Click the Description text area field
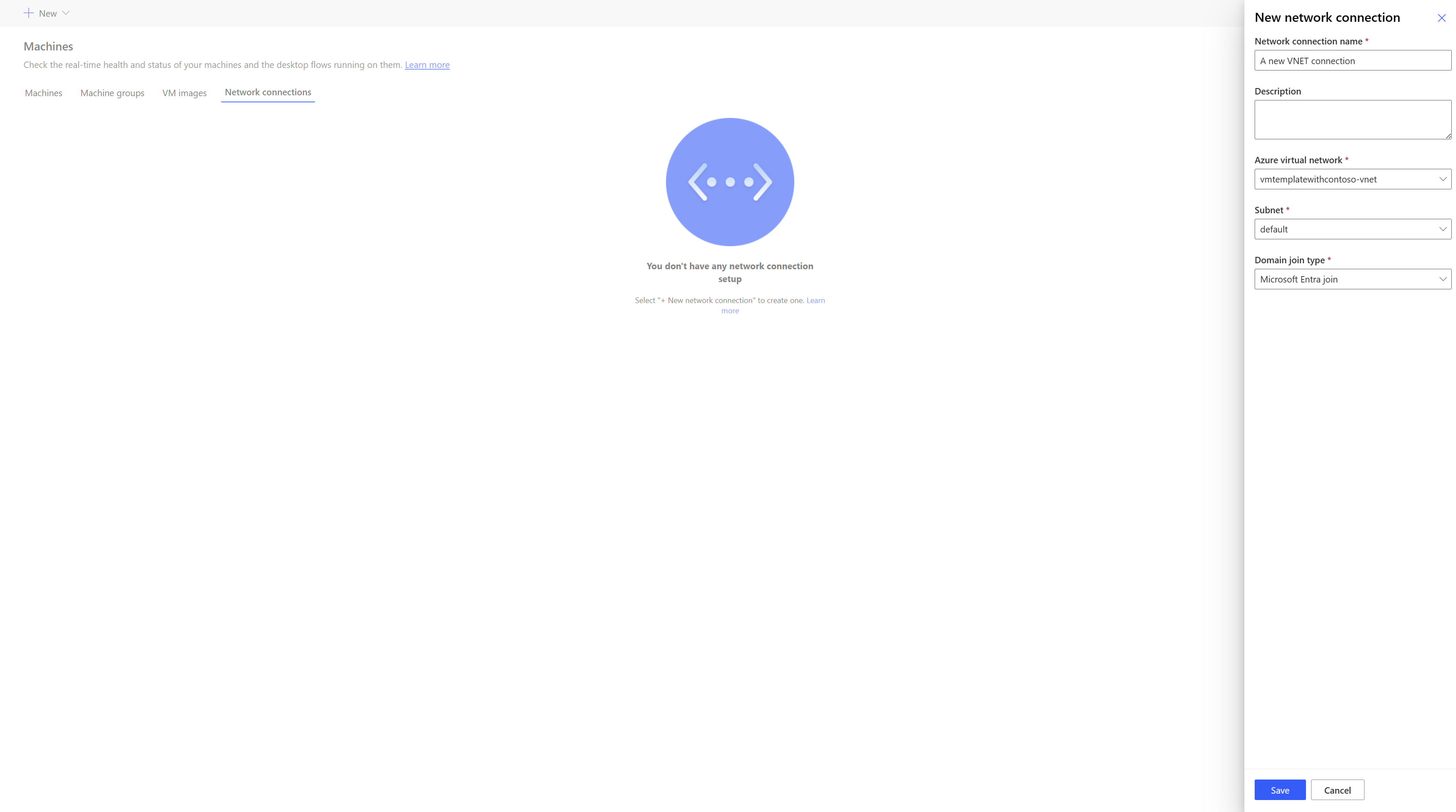This screenshot has height=812, width=1456. [1353, 119]
